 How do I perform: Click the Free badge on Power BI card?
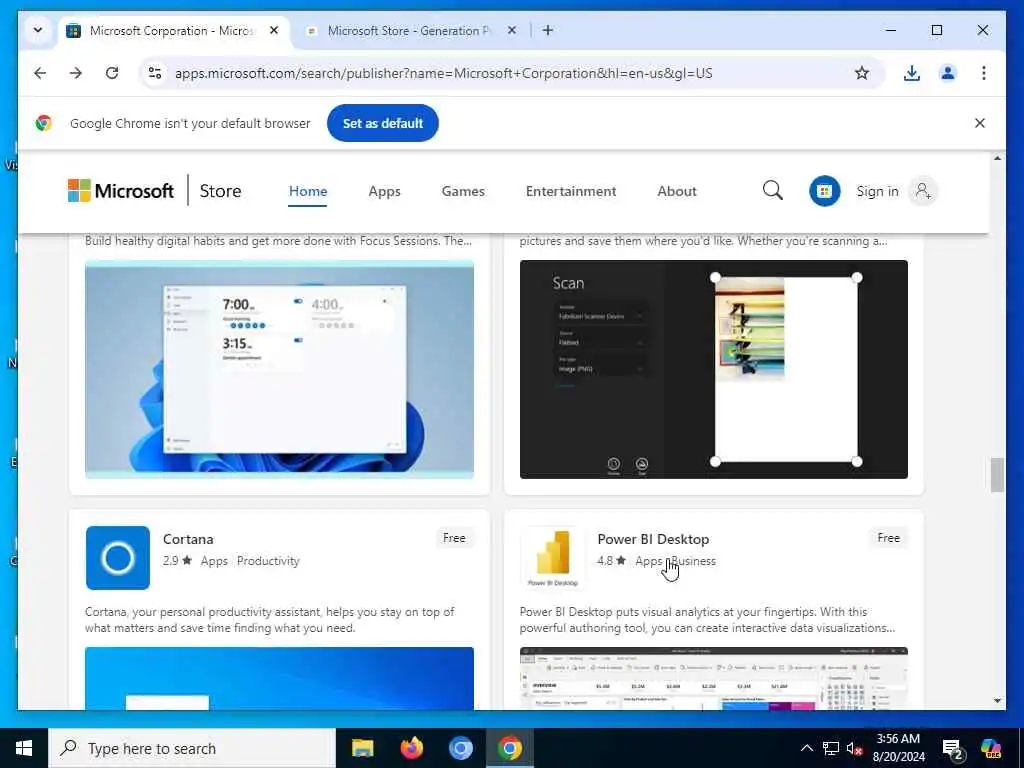click(888, 538)
